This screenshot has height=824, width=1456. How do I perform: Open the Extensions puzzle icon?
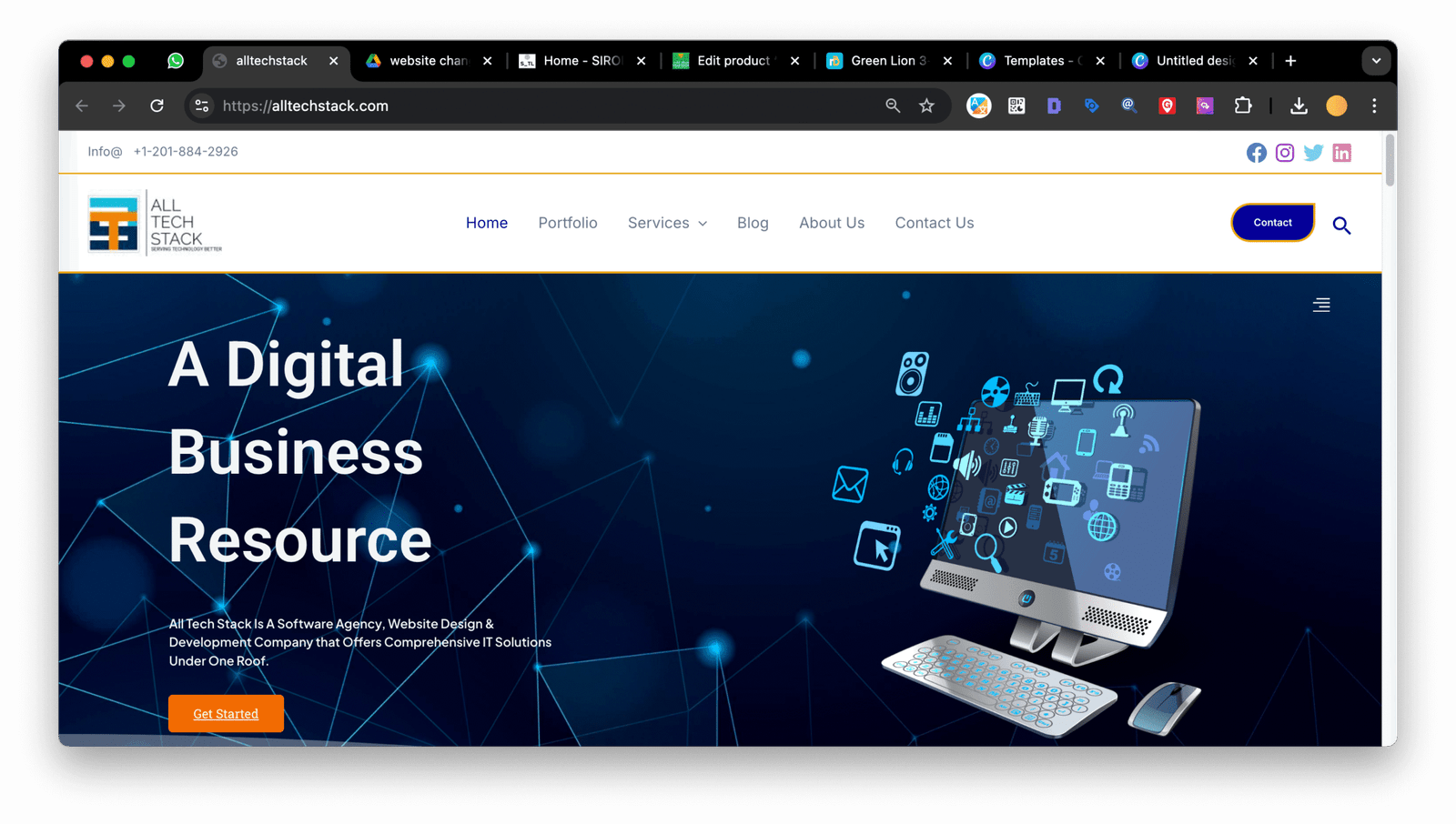click(x=1242, y=106)
